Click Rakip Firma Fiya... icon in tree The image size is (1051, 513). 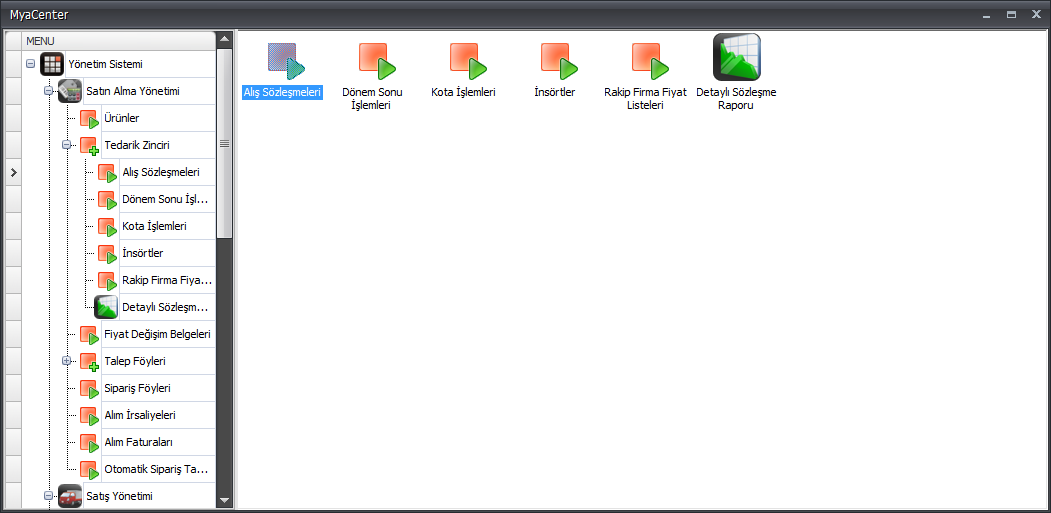pos(107,281)
